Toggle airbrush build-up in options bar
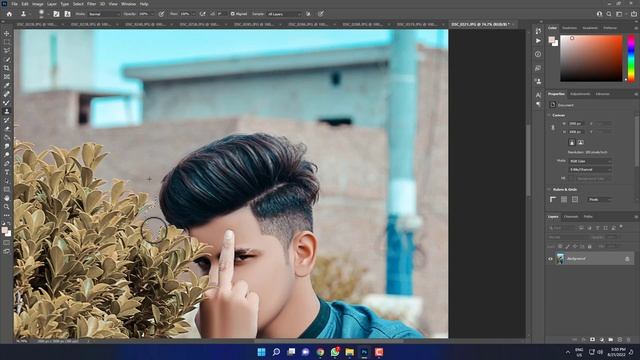 tap(203, 14)
